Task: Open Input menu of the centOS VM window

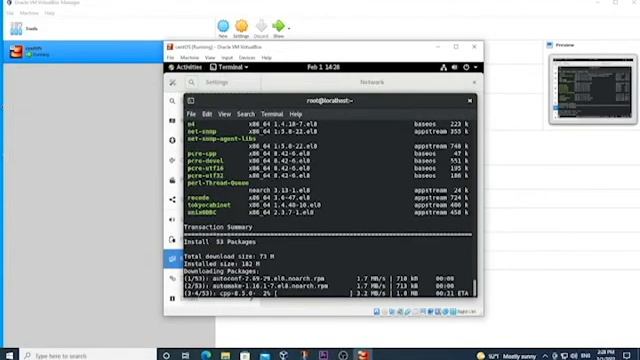Action: 227,58
